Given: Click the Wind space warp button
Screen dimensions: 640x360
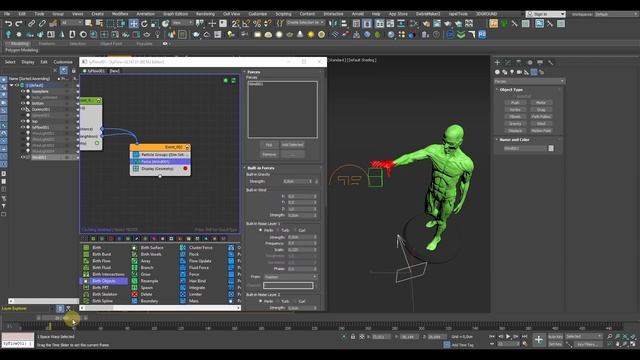Looking at the screenshot, I should [x=541, y=124].
